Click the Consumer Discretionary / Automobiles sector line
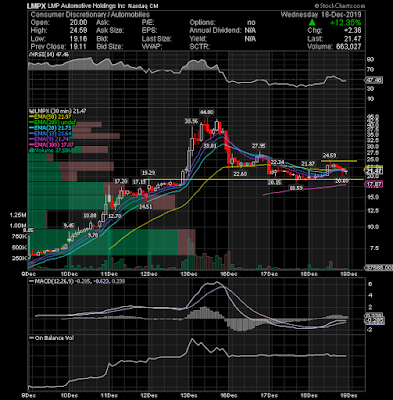 click(90, 15)
